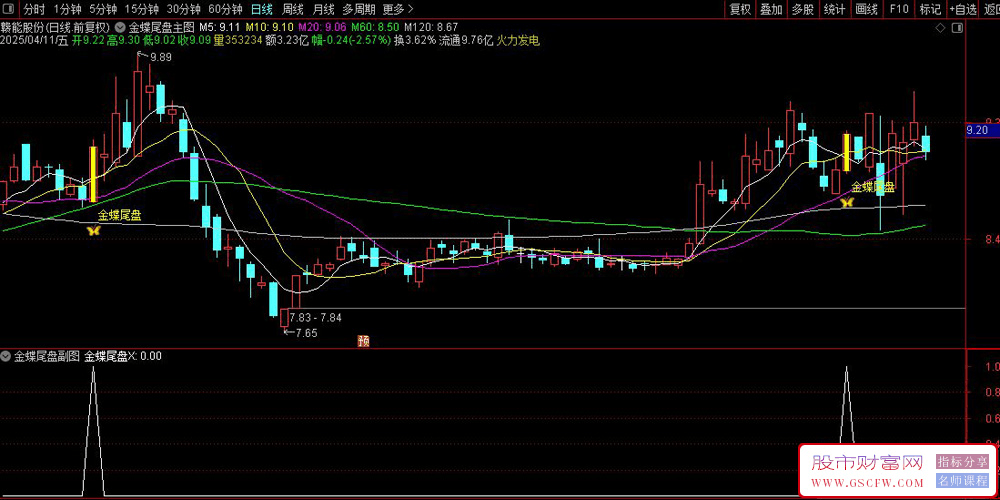
Task: Select the 60分钟 period tab
Action: point(226,9)
